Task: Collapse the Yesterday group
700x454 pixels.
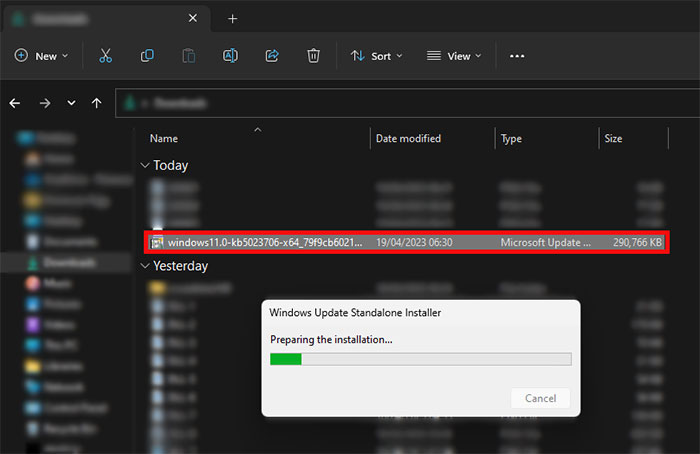Action: pos(145,266)
